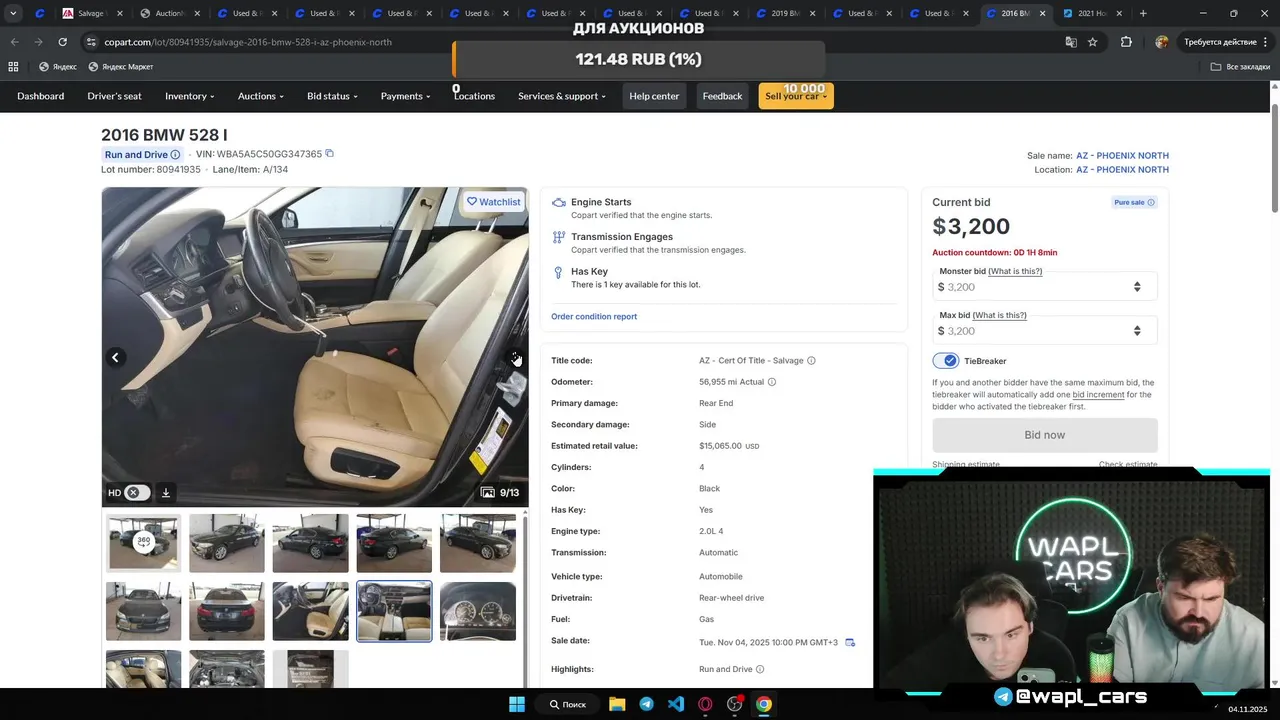Expand the Inventory dropdown menu

[x=190, y=96]
